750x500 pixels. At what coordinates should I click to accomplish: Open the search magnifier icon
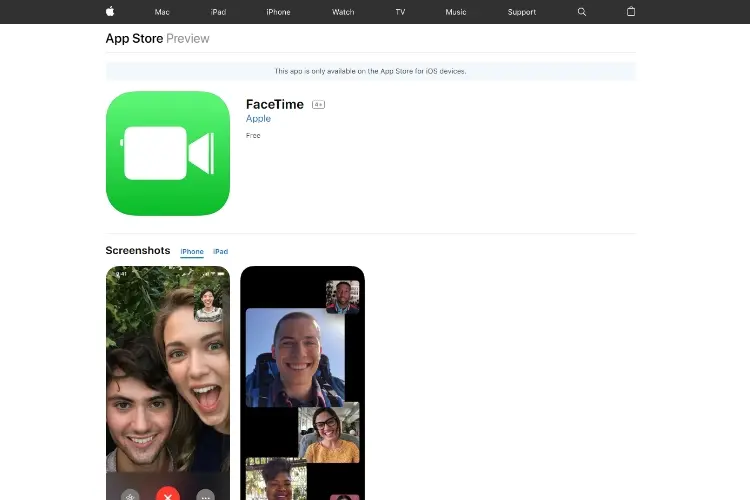(582, 12)
